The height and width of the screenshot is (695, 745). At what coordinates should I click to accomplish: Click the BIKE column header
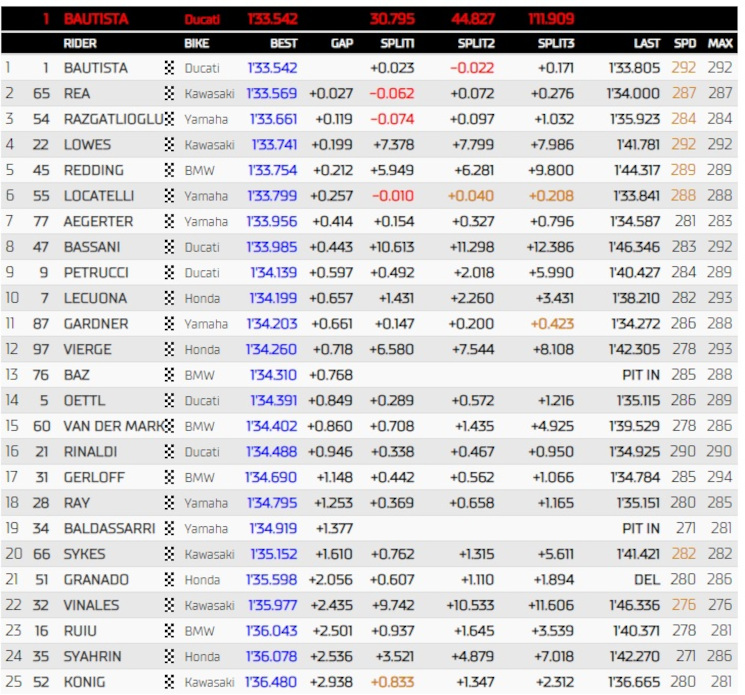[x=197, y=44]
